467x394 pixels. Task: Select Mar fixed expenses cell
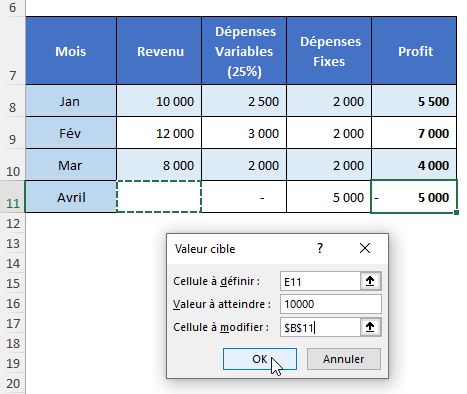click(329, 165)
